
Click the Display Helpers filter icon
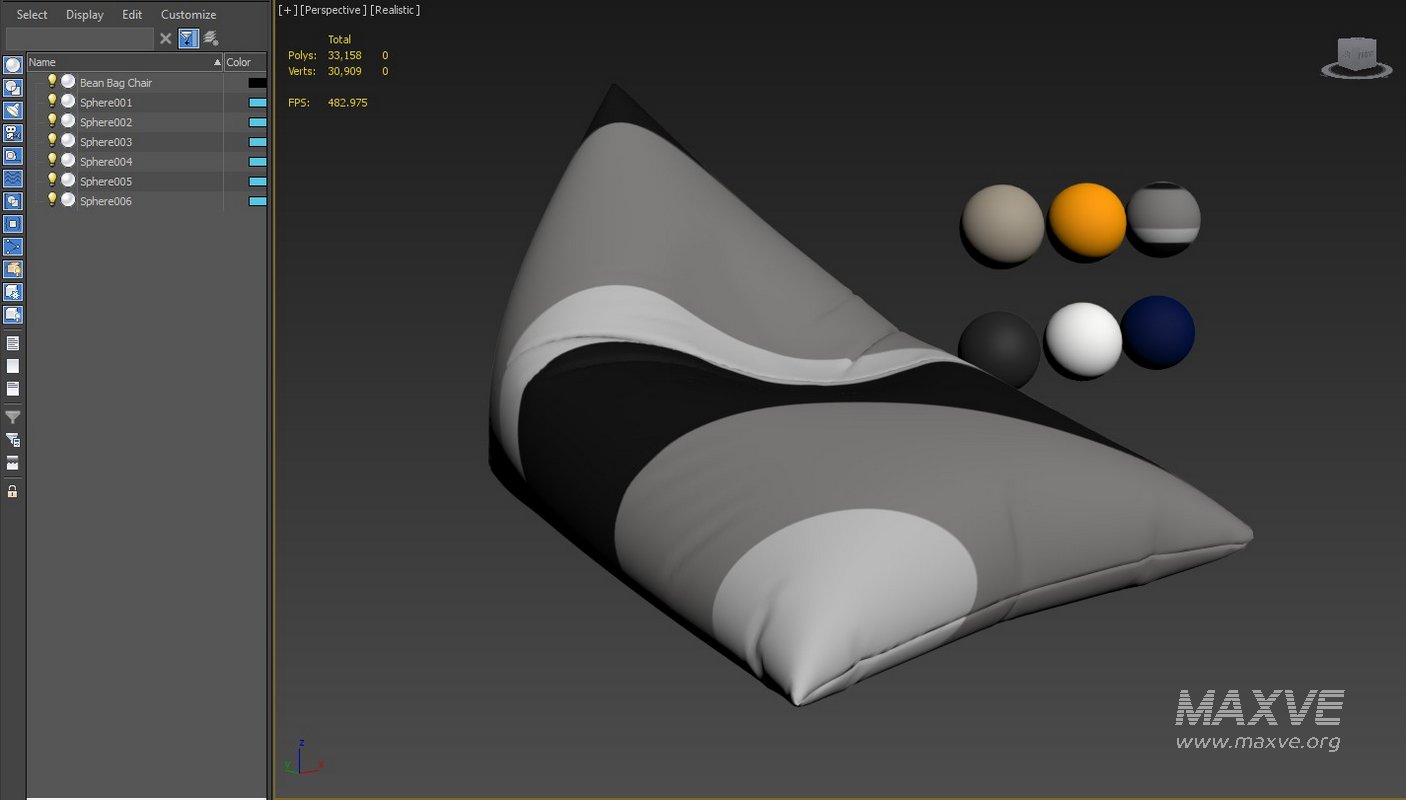pos(12,155)
